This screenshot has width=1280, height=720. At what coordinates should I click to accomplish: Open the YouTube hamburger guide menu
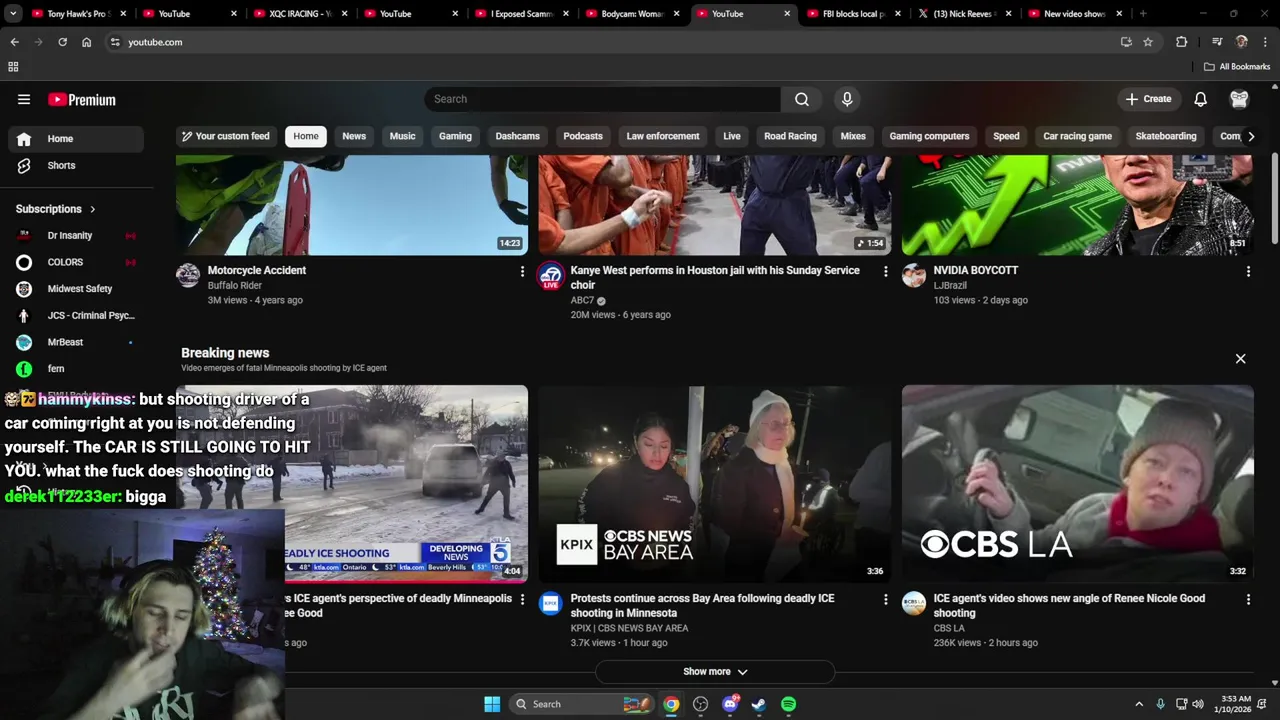point(24,99)
